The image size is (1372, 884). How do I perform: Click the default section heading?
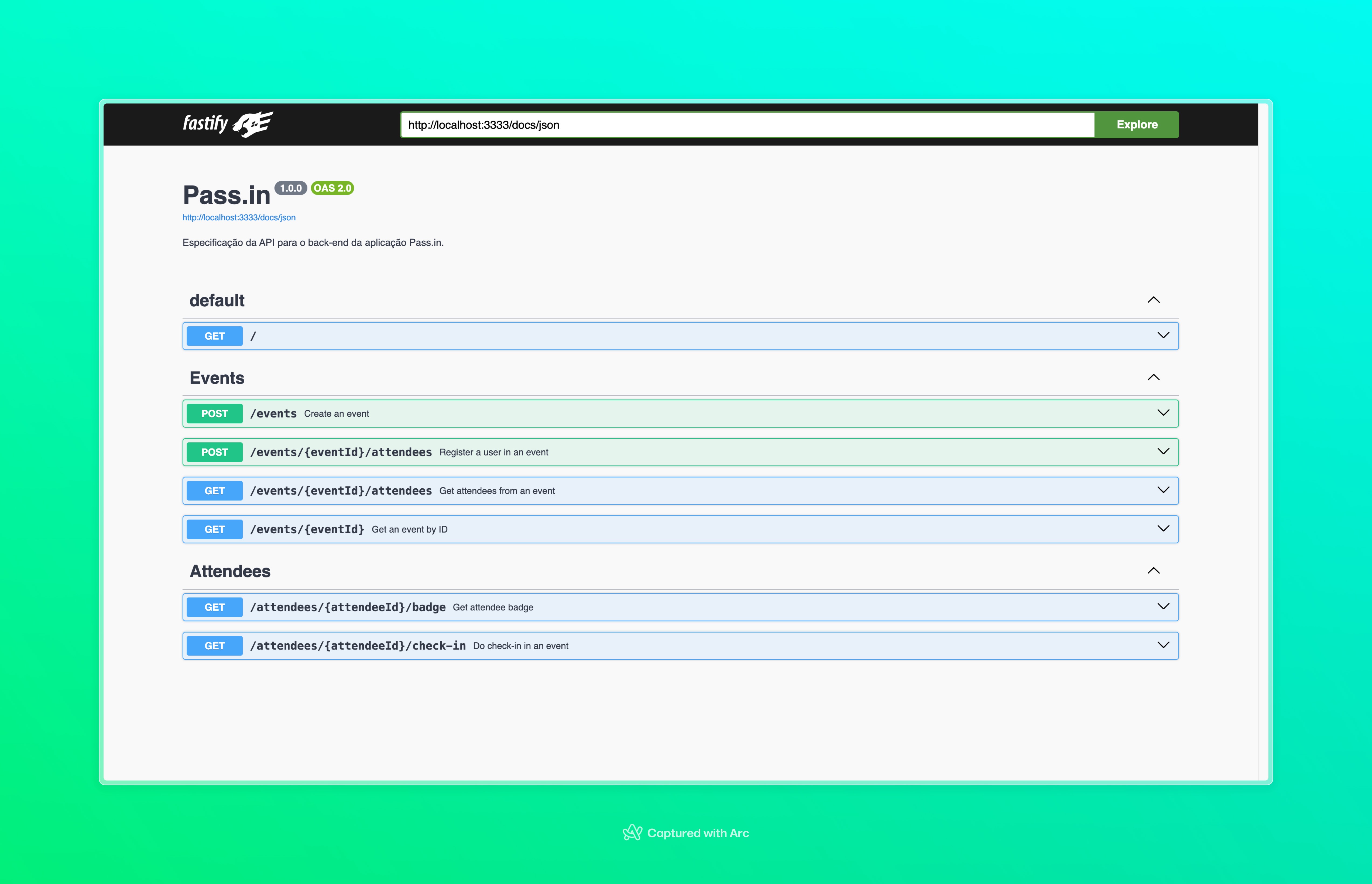click(x=217, y=300)
